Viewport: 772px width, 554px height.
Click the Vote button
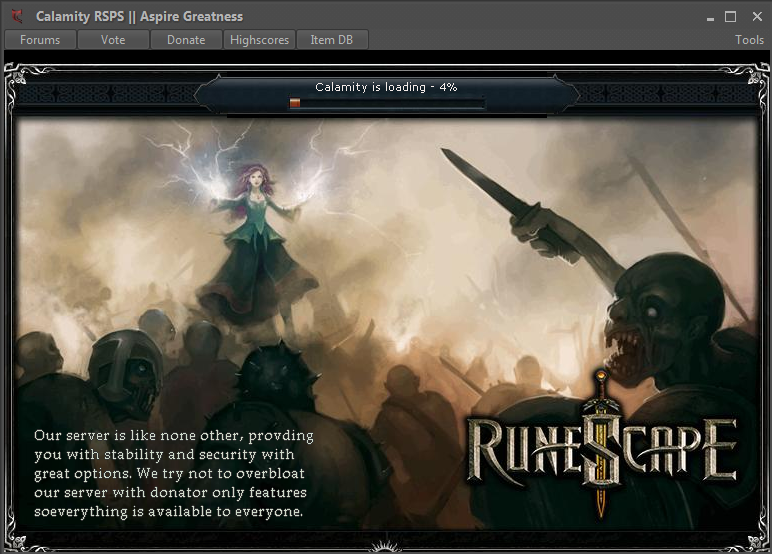pos(113,40)
